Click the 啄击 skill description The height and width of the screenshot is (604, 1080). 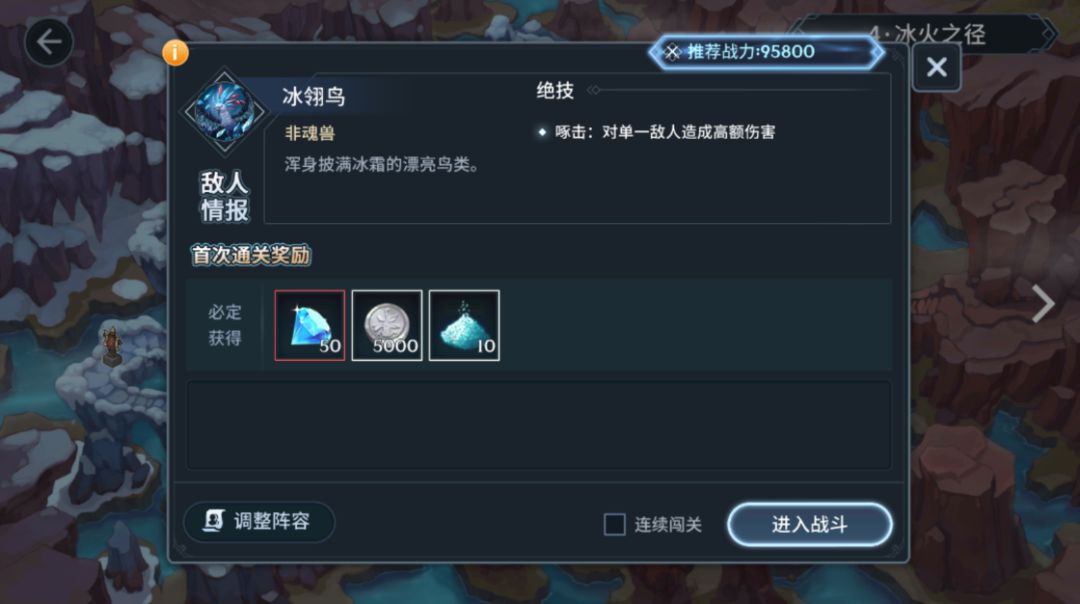[665, 132]
